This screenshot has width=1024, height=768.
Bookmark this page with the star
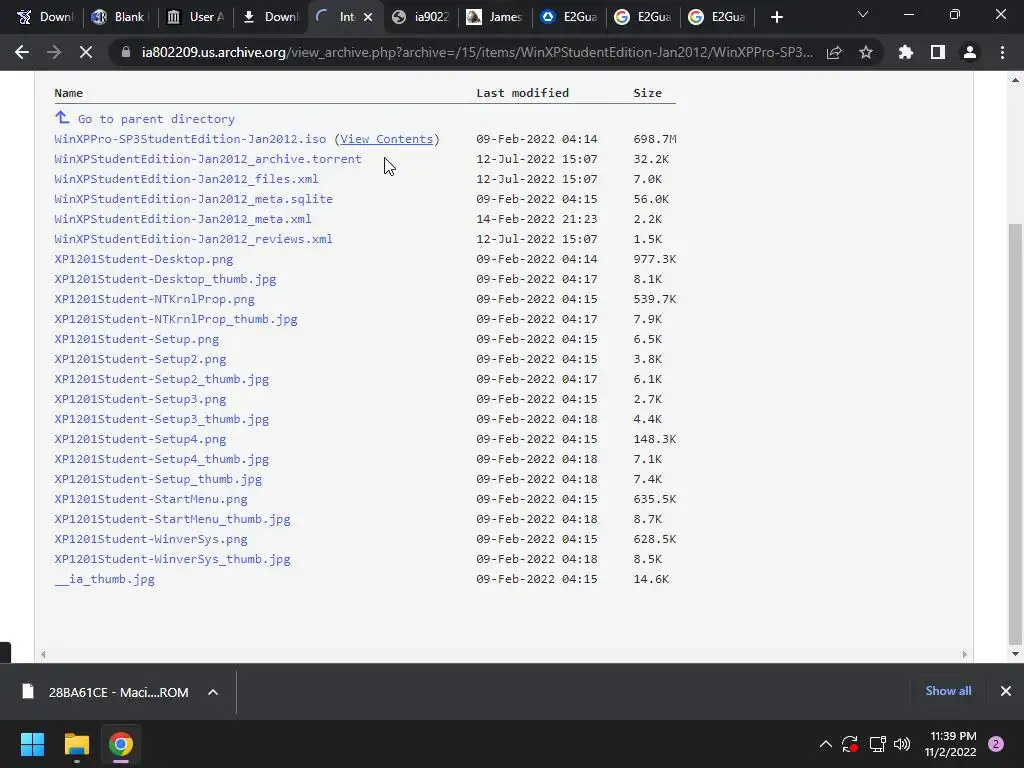866,52
